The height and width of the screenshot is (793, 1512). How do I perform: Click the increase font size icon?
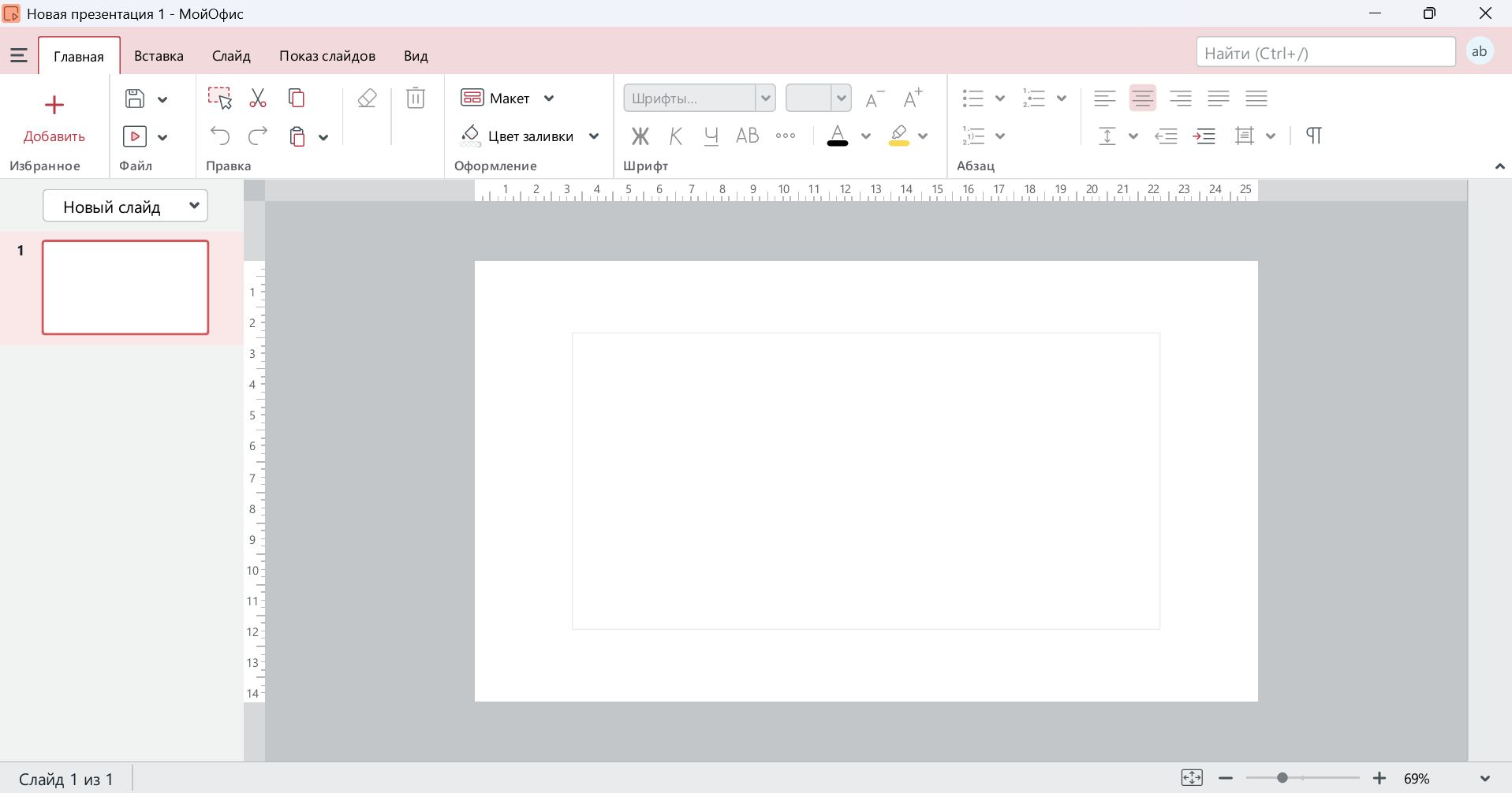pyautogui.click(x=913, y=98)
